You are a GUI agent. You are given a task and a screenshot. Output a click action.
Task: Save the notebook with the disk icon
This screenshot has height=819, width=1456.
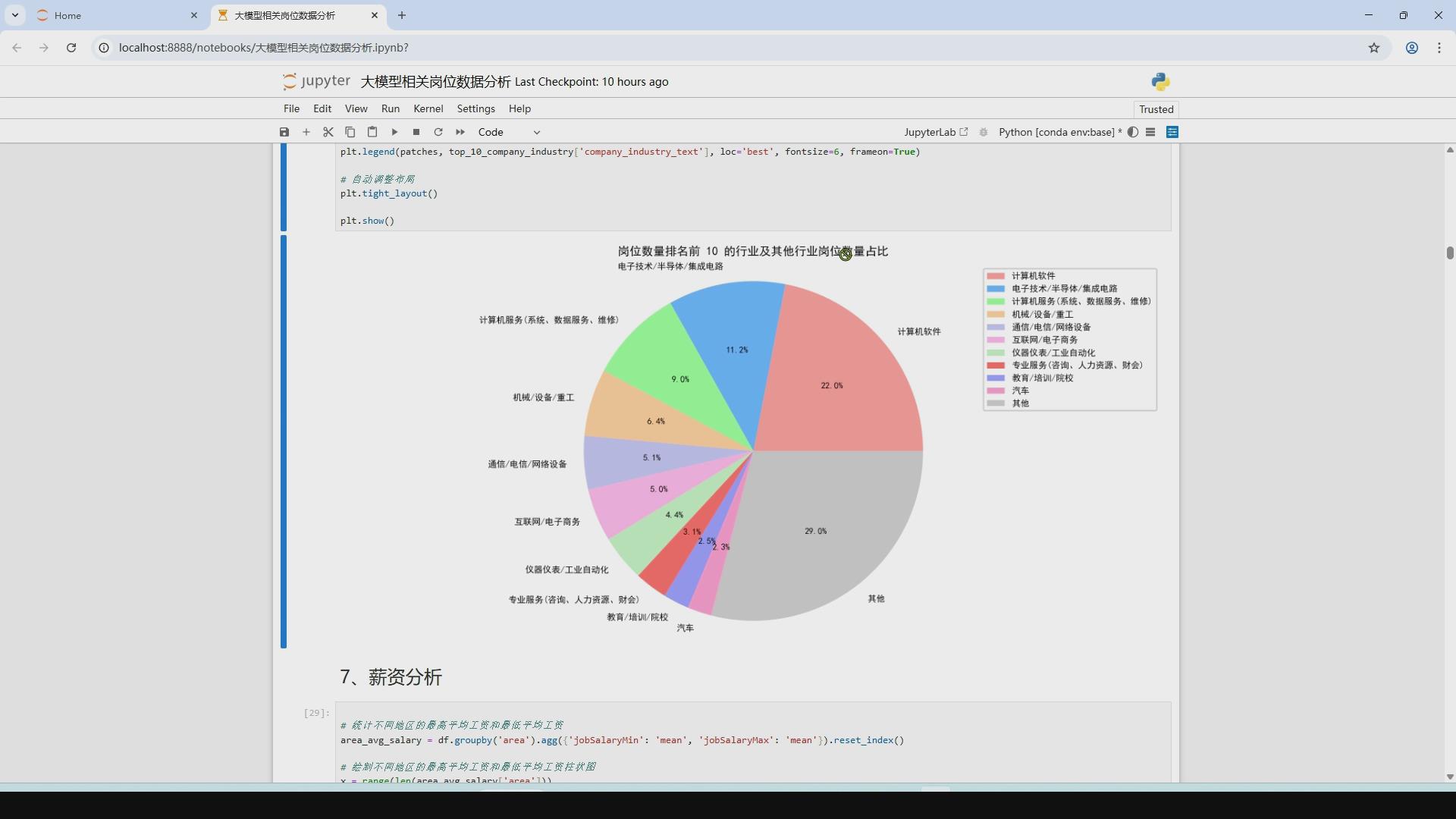284,132
